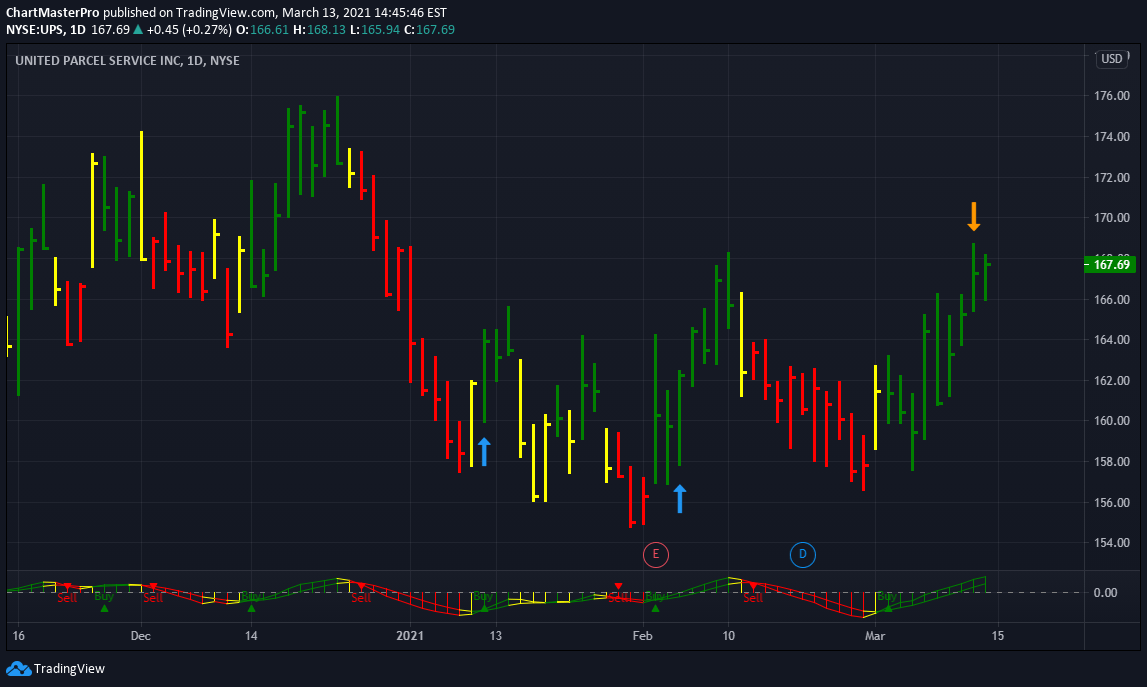Image resolution: width=1147 pixels, height=687 pixels.
Task: Click the 154.00 price axis label
Action: (1112, 543)
